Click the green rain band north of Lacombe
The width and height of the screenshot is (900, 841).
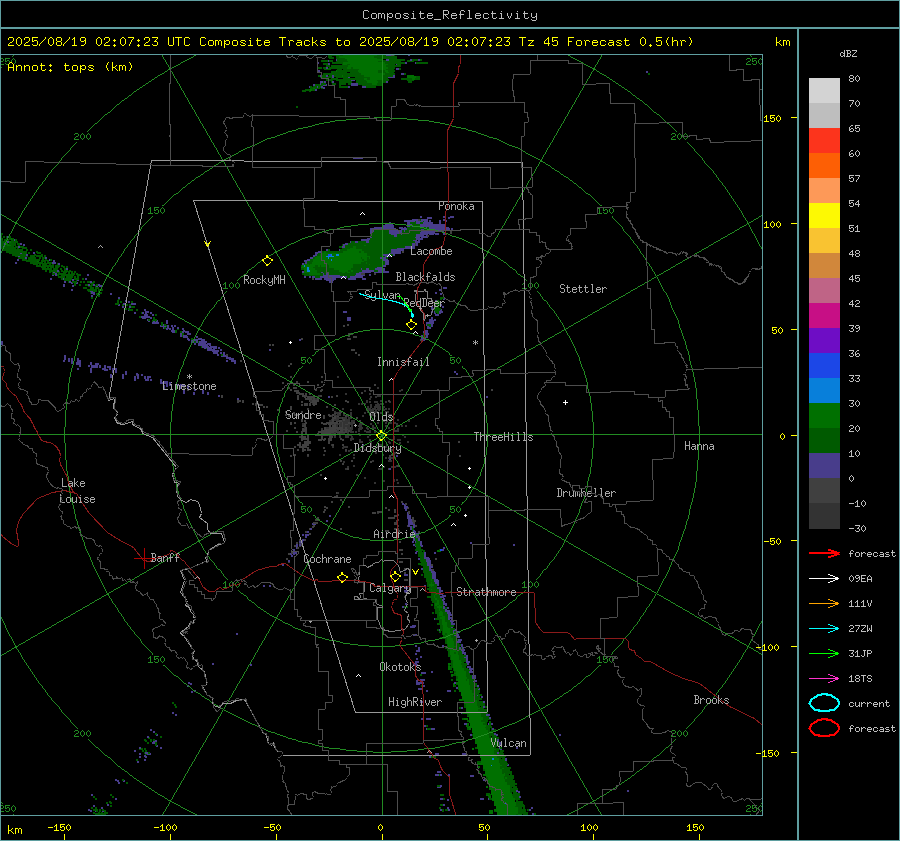(x=367, y=249)
